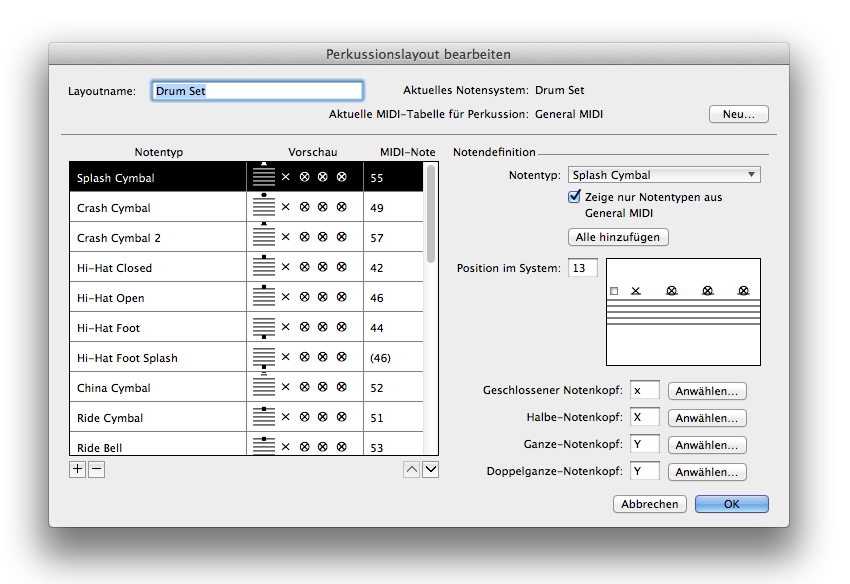The width and height of the screenshot is (850, 584).
Task: Click staff position icon in Crash Cymbal 2 row
Action: pos(264,235)
